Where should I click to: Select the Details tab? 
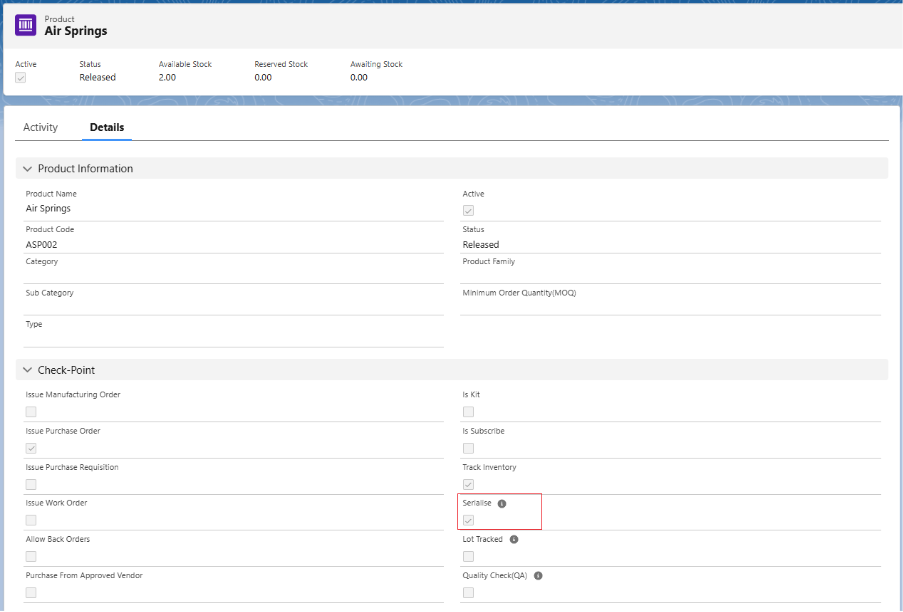[x=107, y=128]
